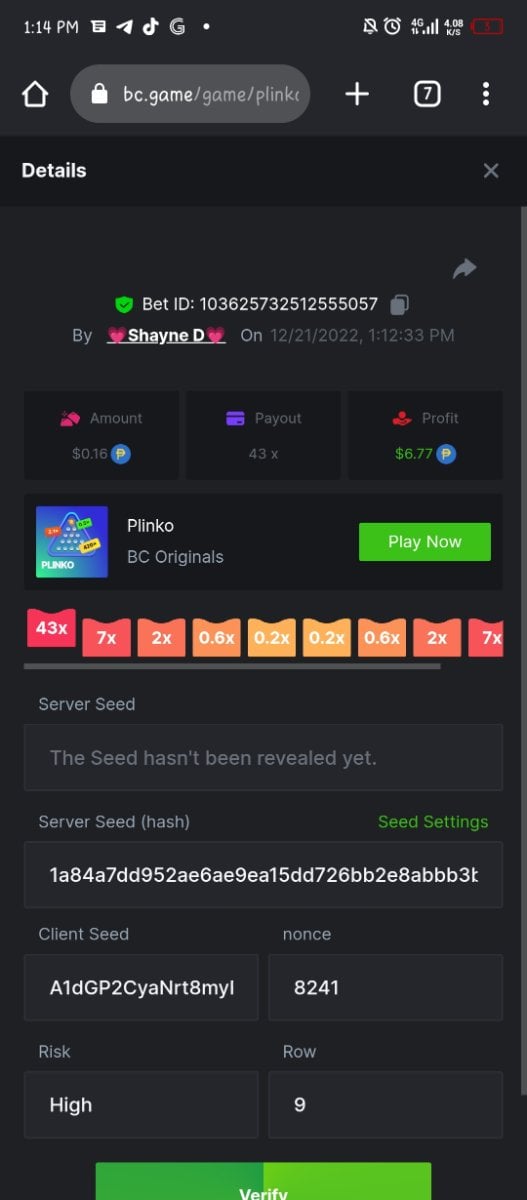Viewport: 527px width, 1200px height.
Task: Copy the Bet ID with copy icon
Action: point(400,304)
